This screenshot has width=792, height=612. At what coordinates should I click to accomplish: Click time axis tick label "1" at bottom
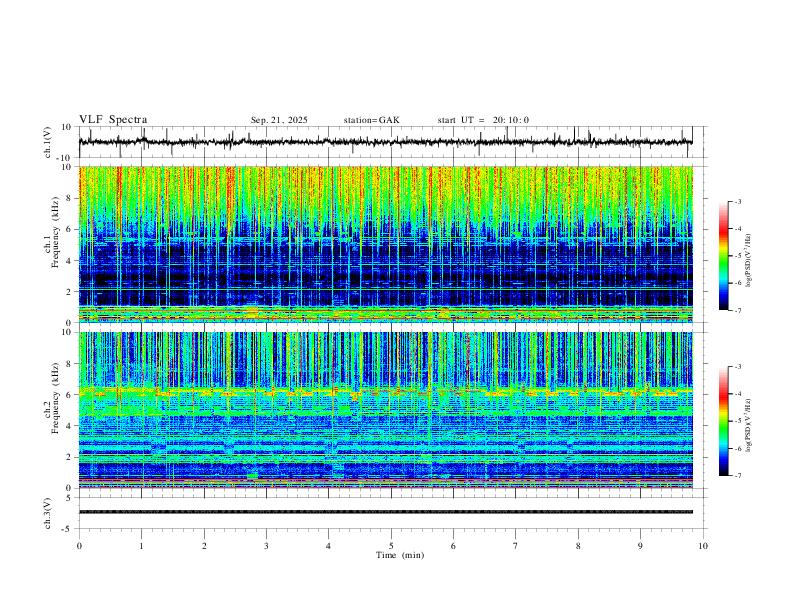141,546
